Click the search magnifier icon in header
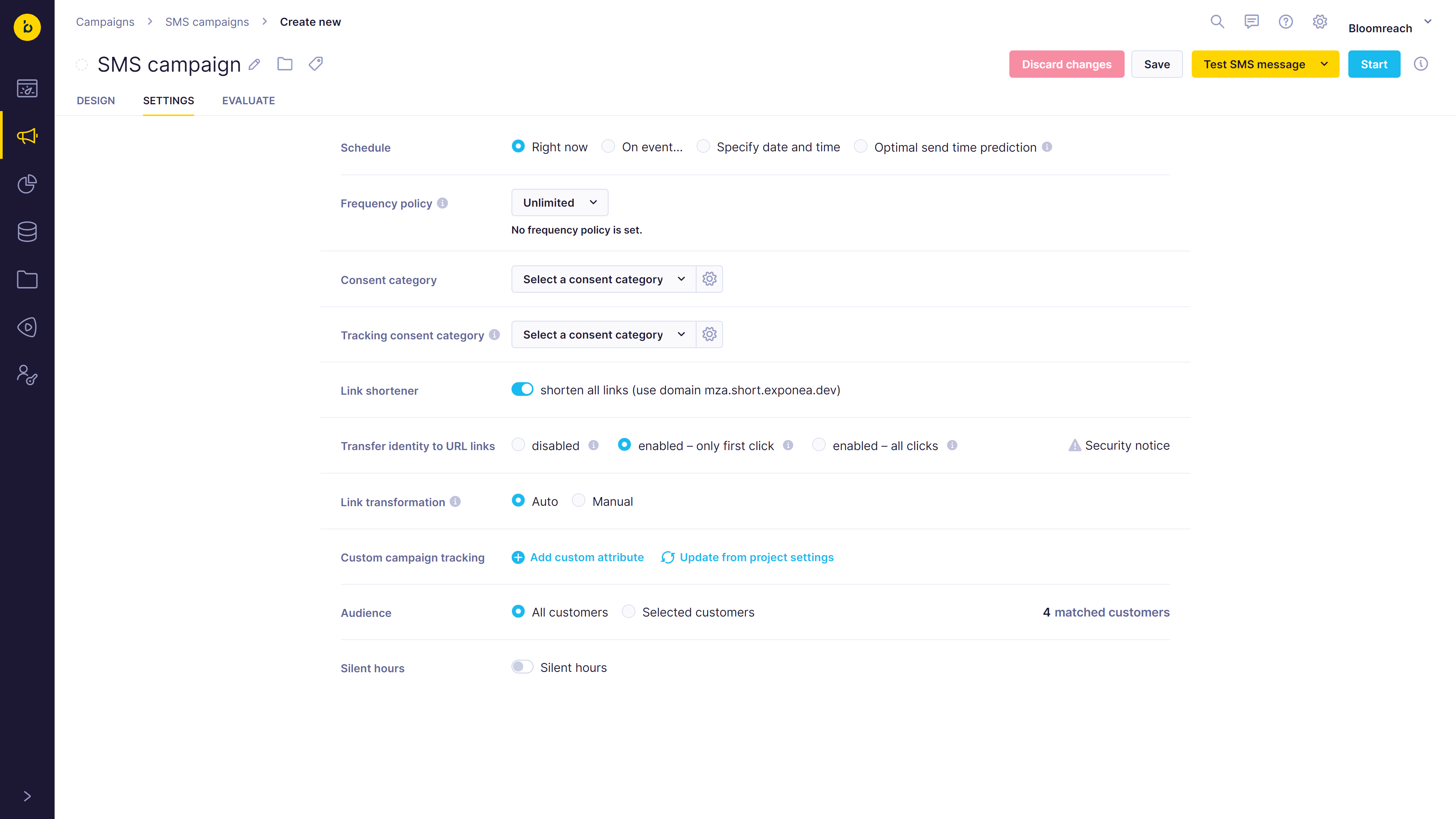The height and width of the screenshot is (819, 1456). 1217,22
